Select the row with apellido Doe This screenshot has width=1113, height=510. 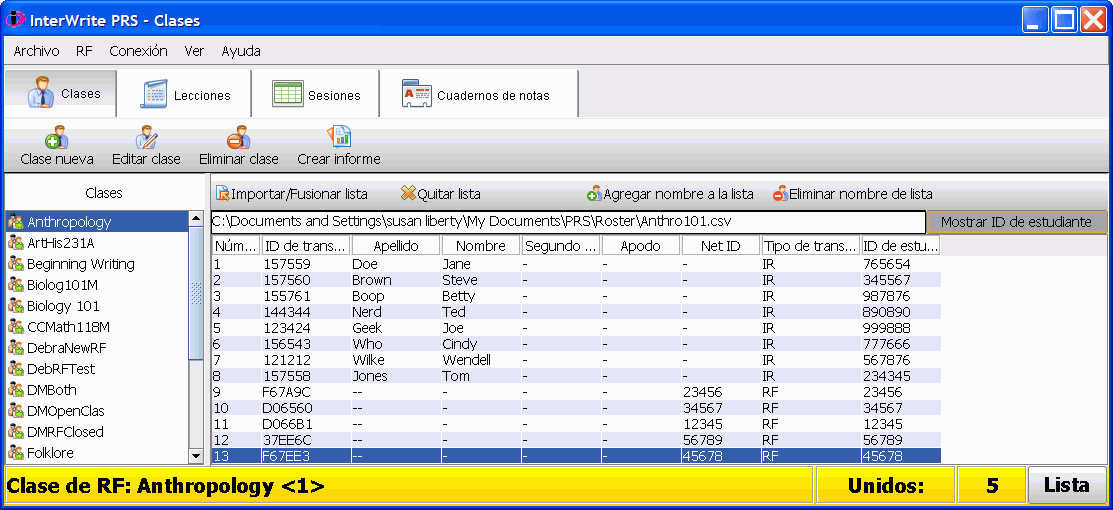pos(576,264)
